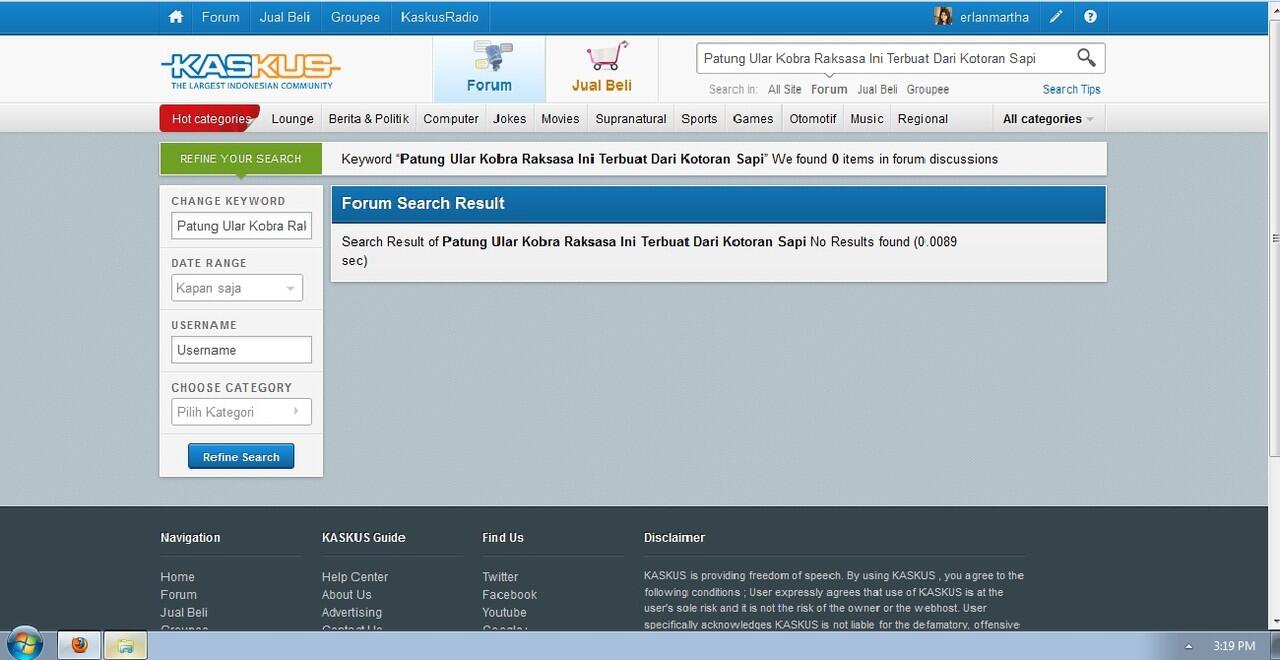The image size is (1280, 660).
Task: Click the Forum Search Result heading
Action: click(423, 204)
